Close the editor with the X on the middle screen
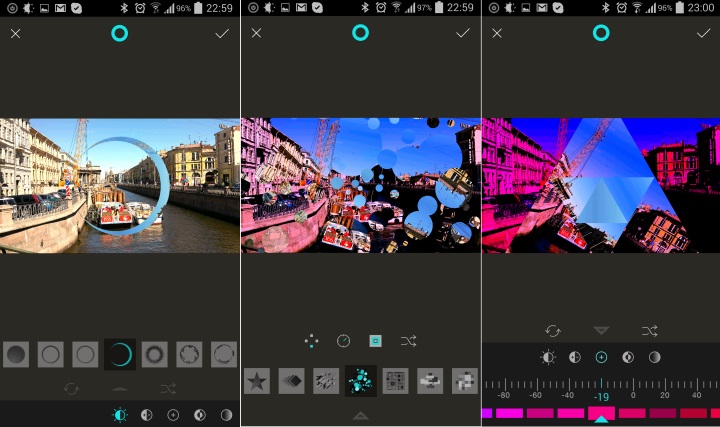Image resolution: width=720 pixels, height=427 pixels. [x=256, y=33]
